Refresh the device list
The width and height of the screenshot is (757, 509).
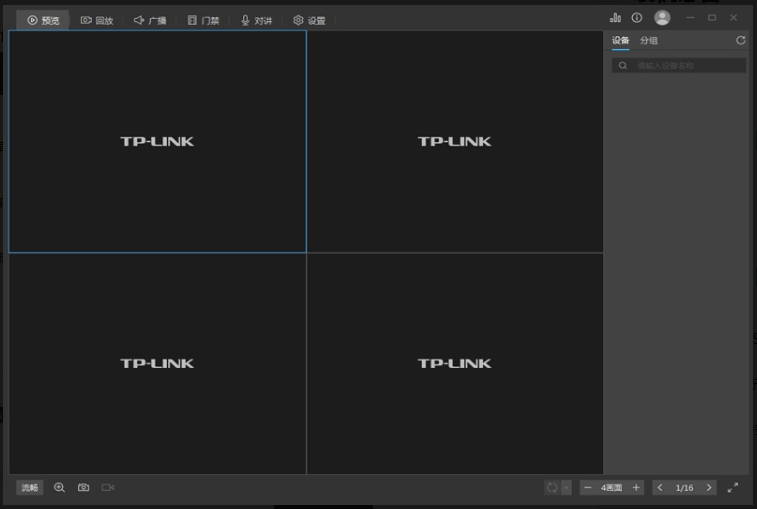coord(741,41)
